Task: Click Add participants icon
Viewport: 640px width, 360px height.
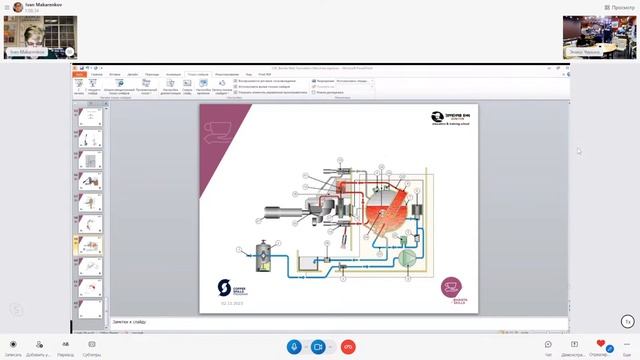Action: click(39, 345)
